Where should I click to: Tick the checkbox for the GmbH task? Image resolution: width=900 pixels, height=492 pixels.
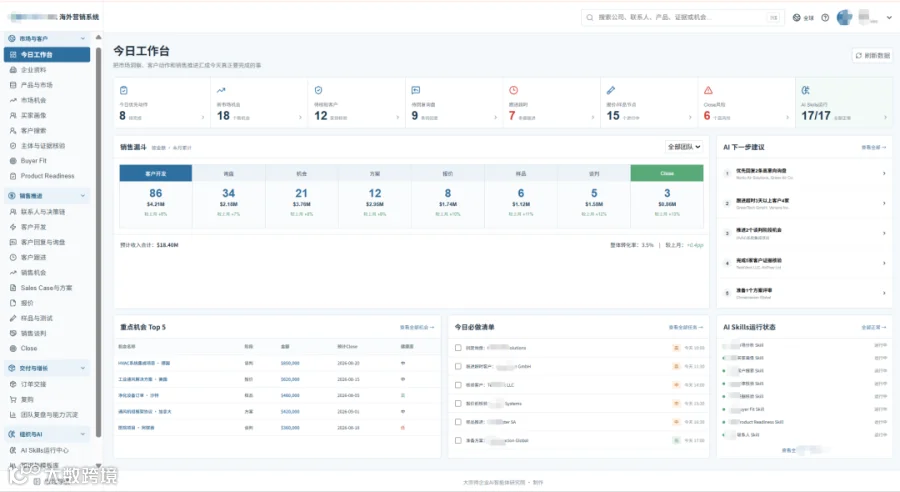pos(458,366)
